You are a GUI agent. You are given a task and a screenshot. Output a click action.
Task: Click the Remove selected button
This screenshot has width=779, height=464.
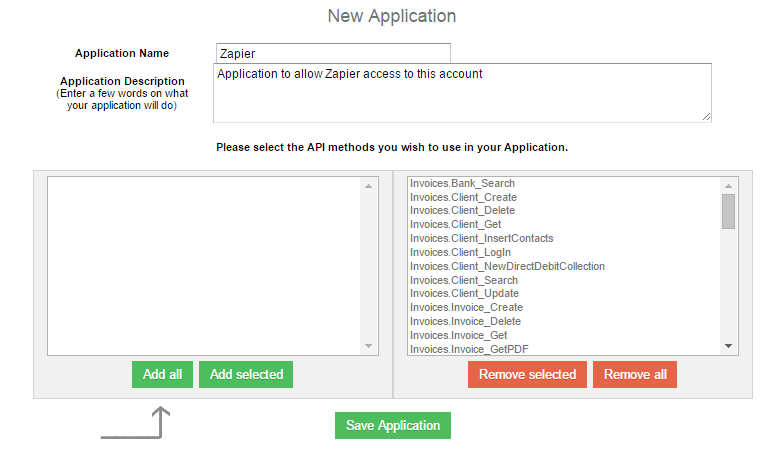tap(527, 374)
